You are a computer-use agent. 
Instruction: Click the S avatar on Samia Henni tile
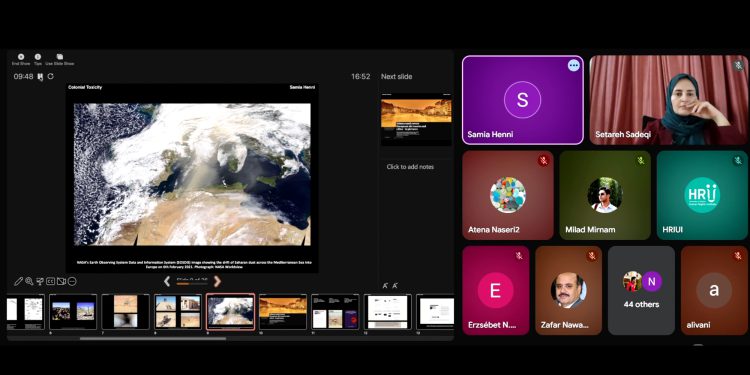[x=522, y=100]
